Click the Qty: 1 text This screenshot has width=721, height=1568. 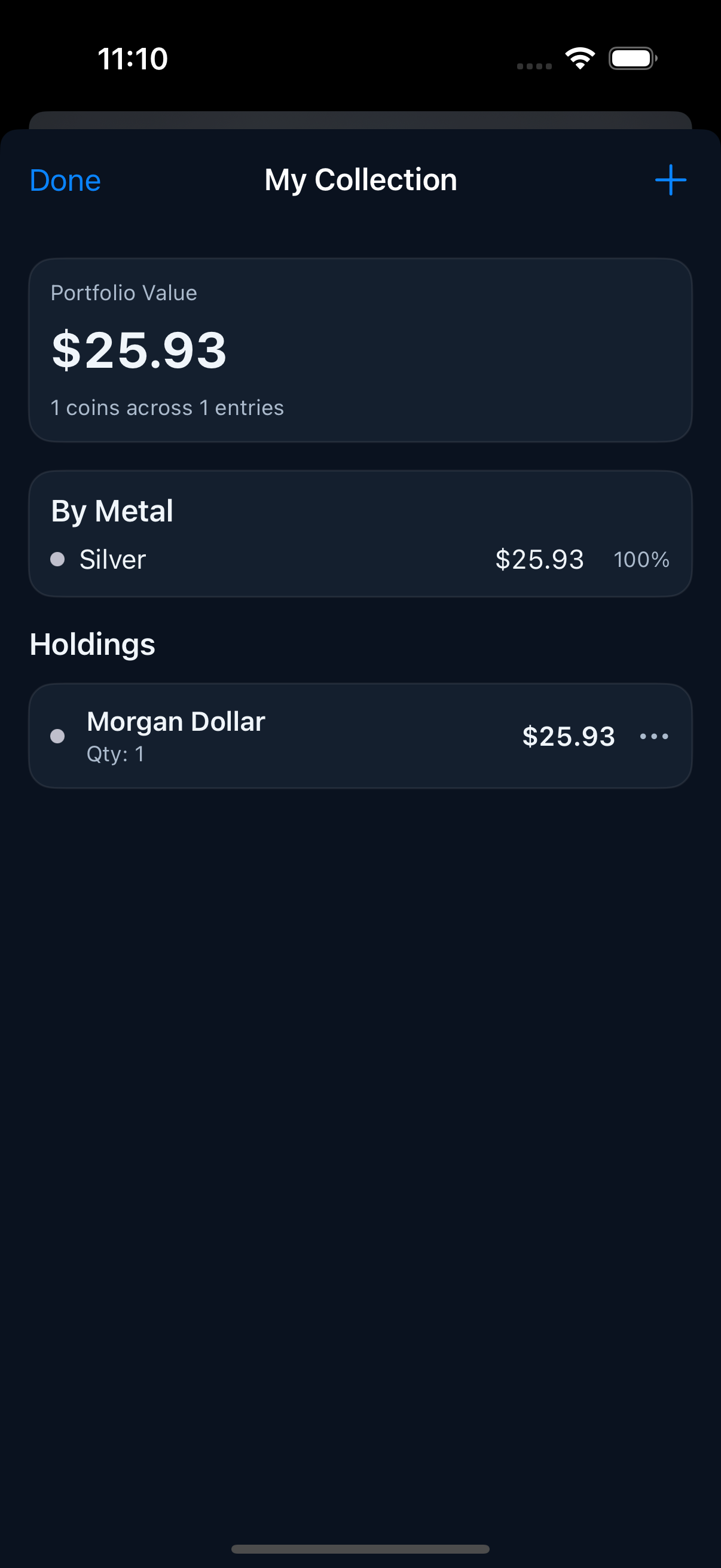pyautogui.click(x=115, y=754)
